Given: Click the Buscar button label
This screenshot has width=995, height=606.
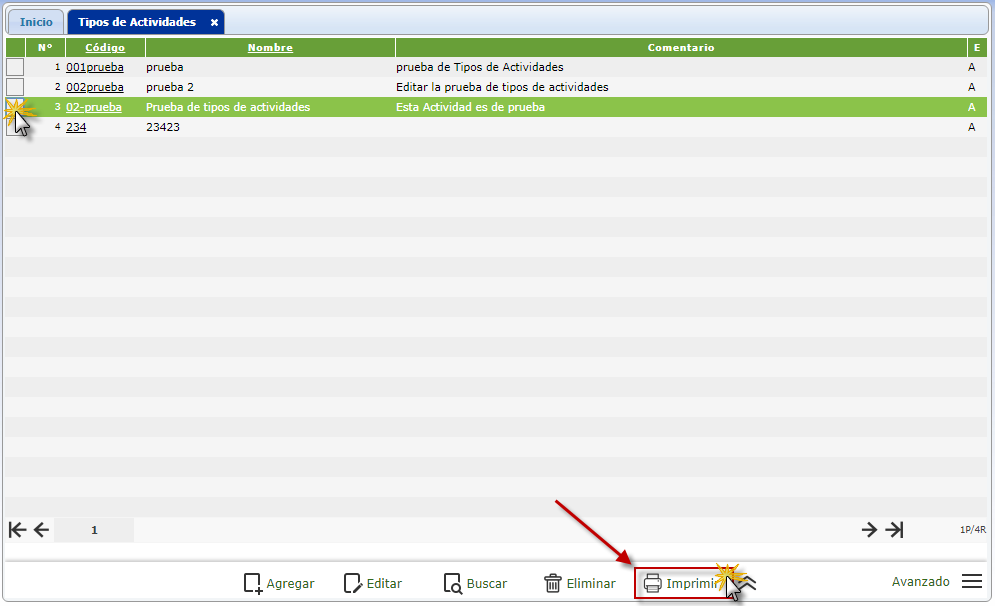Looking at the screenshot, I should click(487, 583).
